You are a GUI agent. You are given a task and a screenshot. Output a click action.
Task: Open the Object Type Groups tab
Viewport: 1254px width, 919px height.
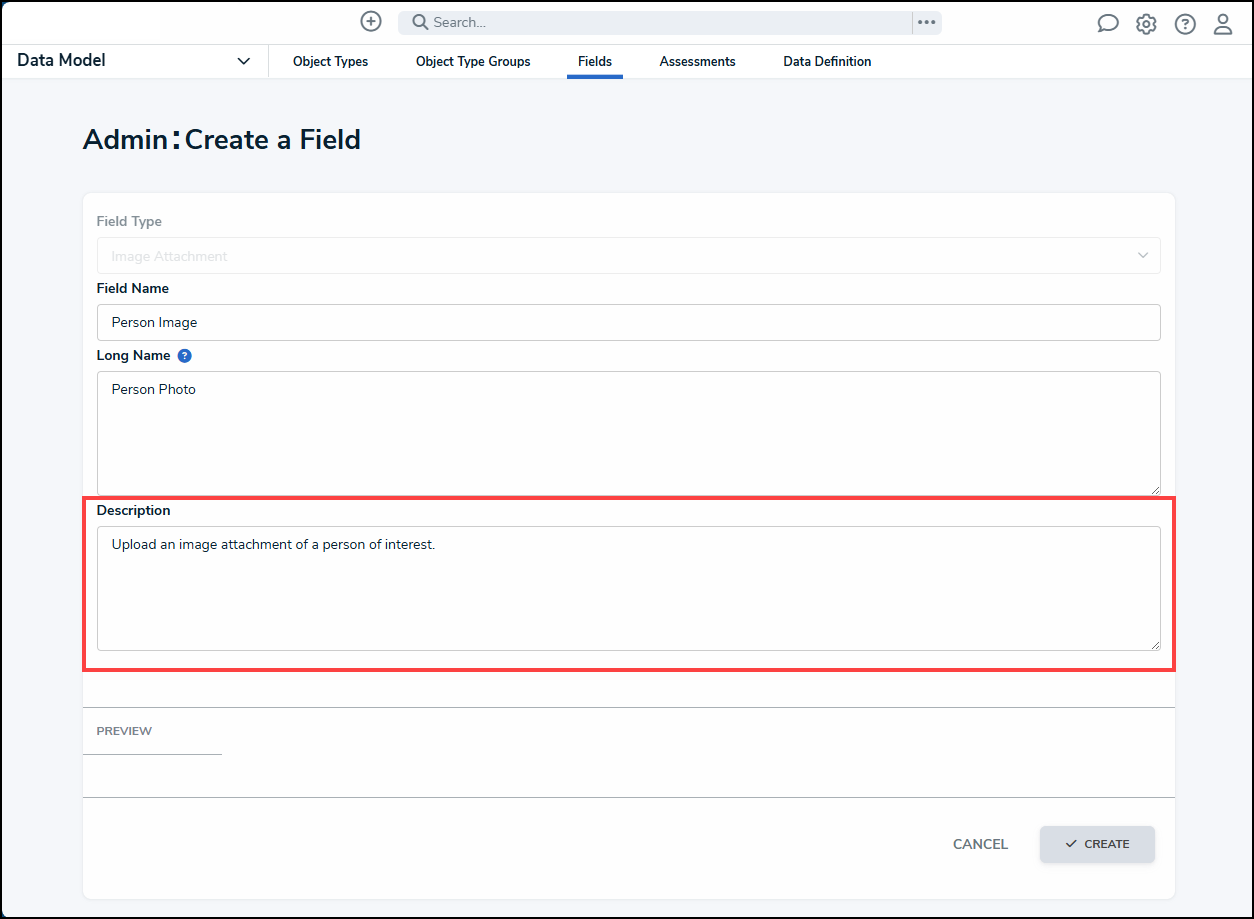point(473,62)
